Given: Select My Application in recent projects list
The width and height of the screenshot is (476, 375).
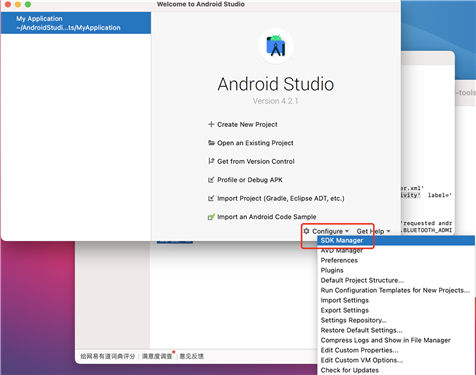Looking at the screenshot, I should pos(76,23).
